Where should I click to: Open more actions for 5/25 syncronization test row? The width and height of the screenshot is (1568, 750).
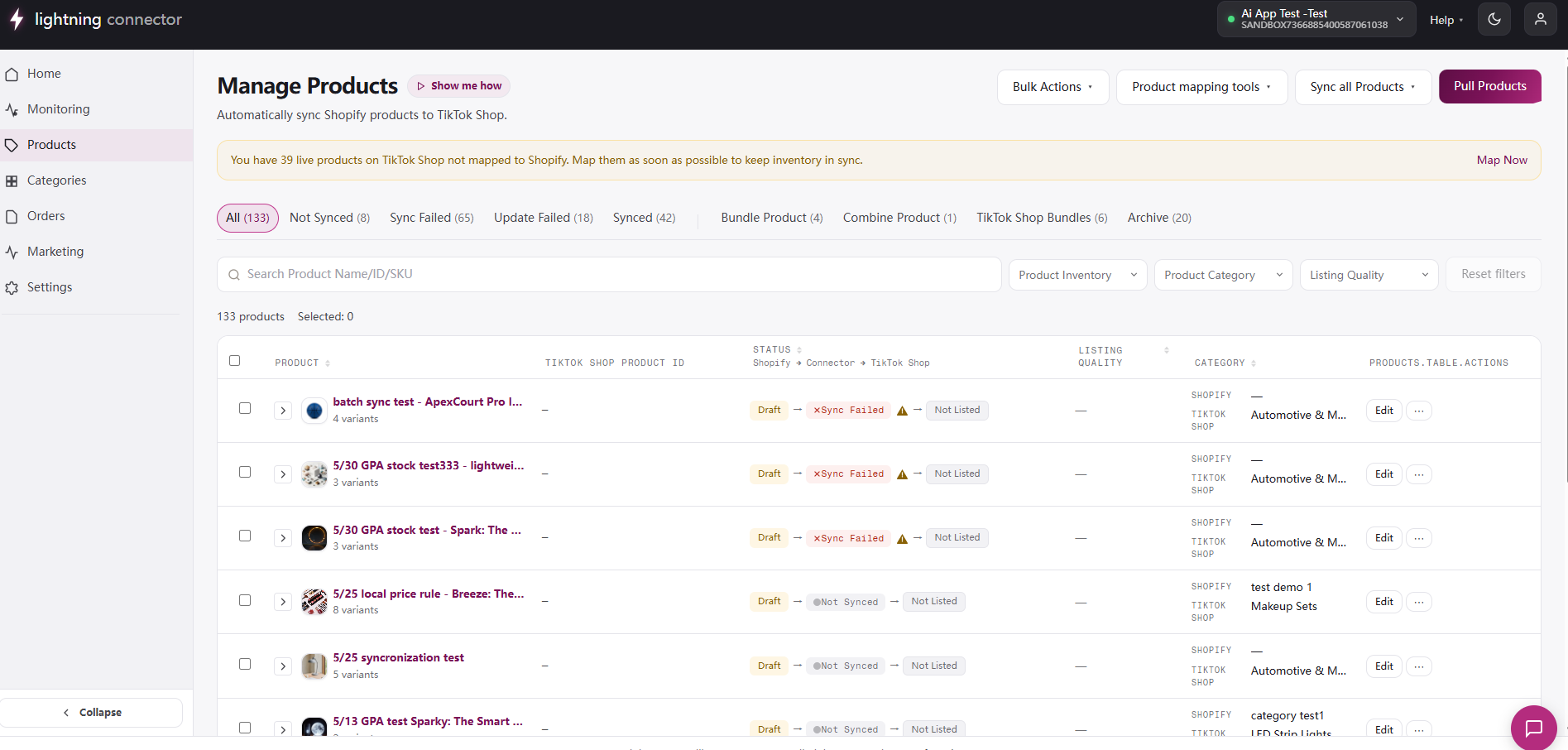[1419, 666]
